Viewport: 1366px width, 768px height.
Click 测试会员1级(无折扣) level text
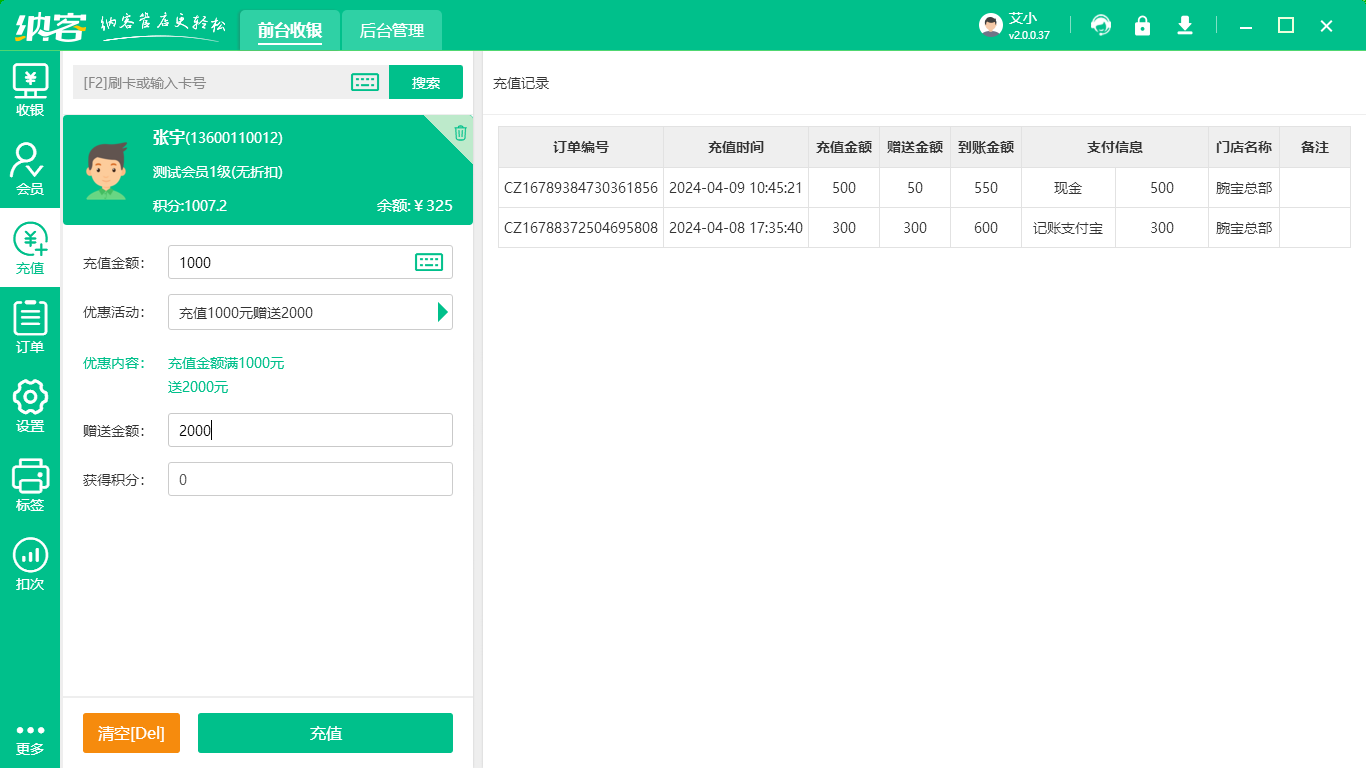click(218, 172)
